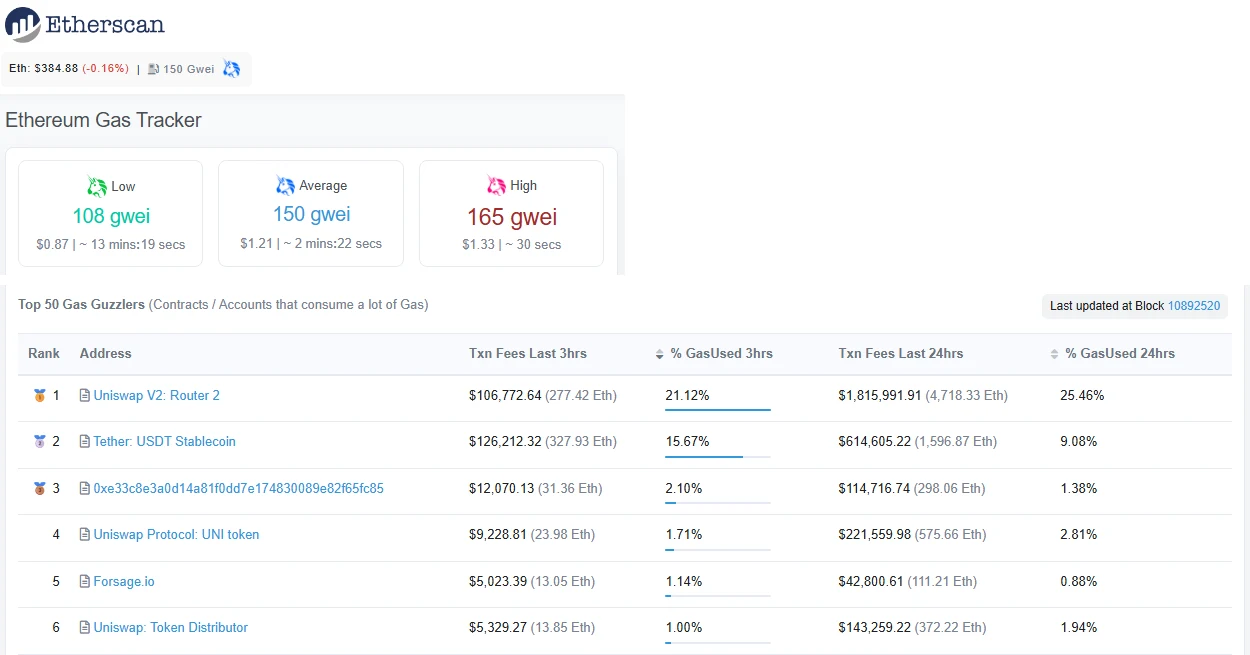Click the Txn Fees Last 24hrs header
Image resolution: width=1250 pixels, height=655 pixels.
pos(901,354)
